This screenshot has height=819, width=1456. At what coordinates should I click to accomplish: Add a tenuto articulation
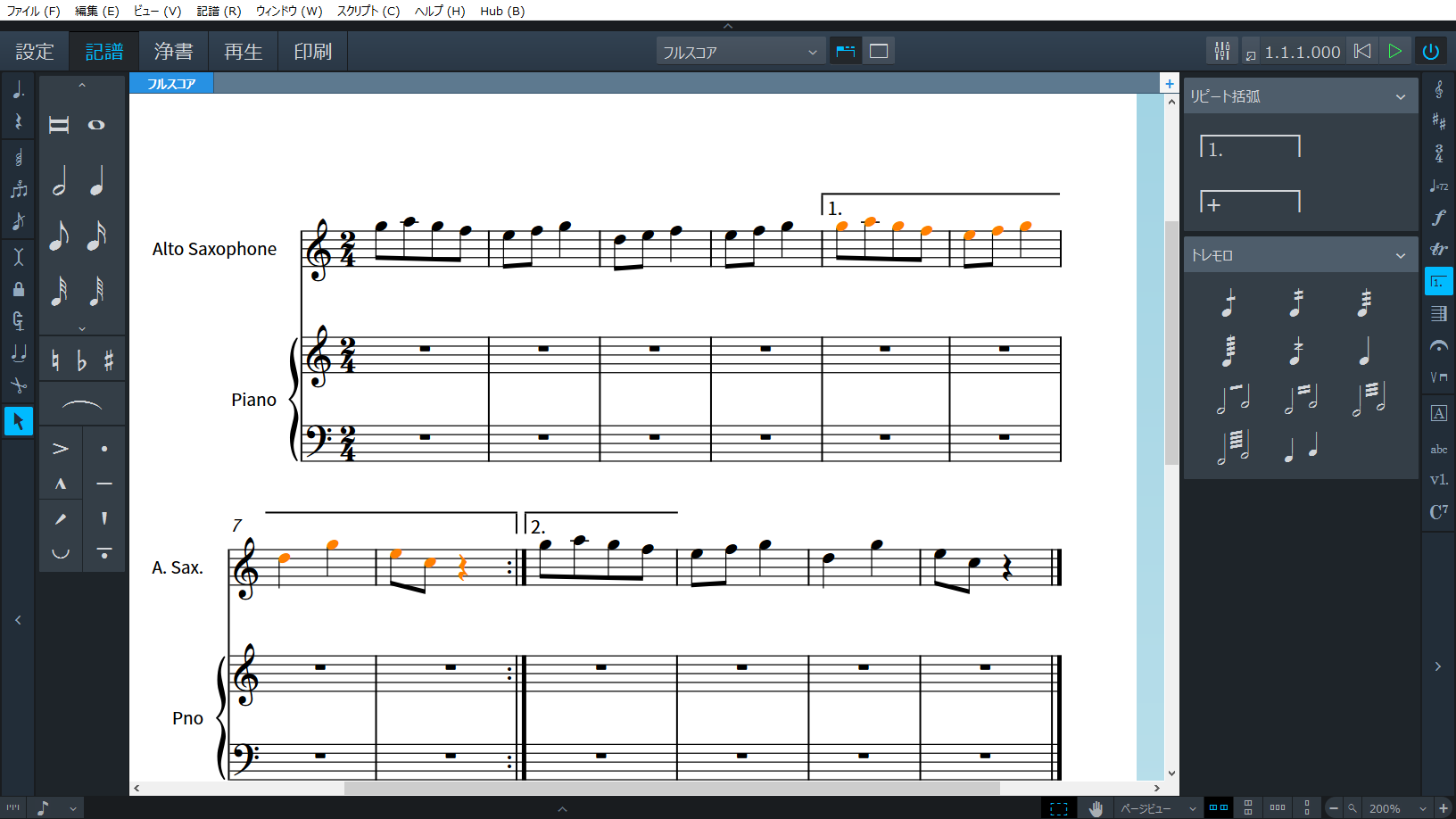[104, 484]
